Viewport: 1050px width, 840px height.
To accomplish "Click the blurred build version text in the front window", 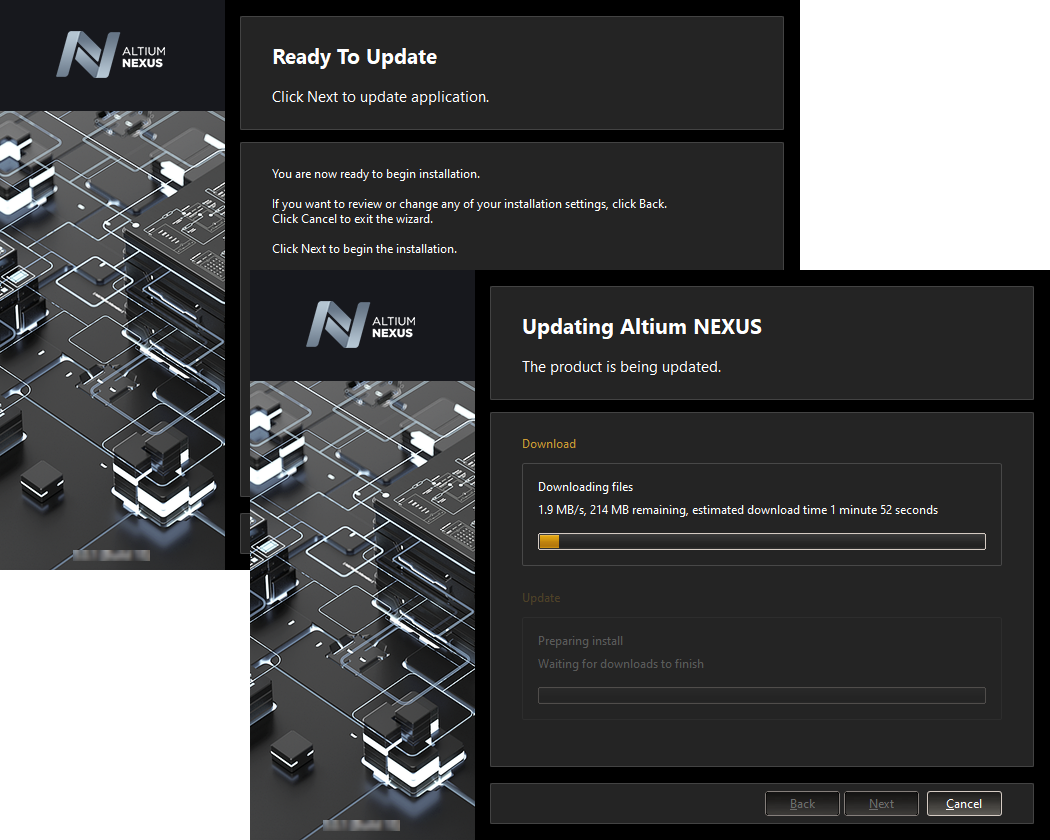I will point(361,826).
